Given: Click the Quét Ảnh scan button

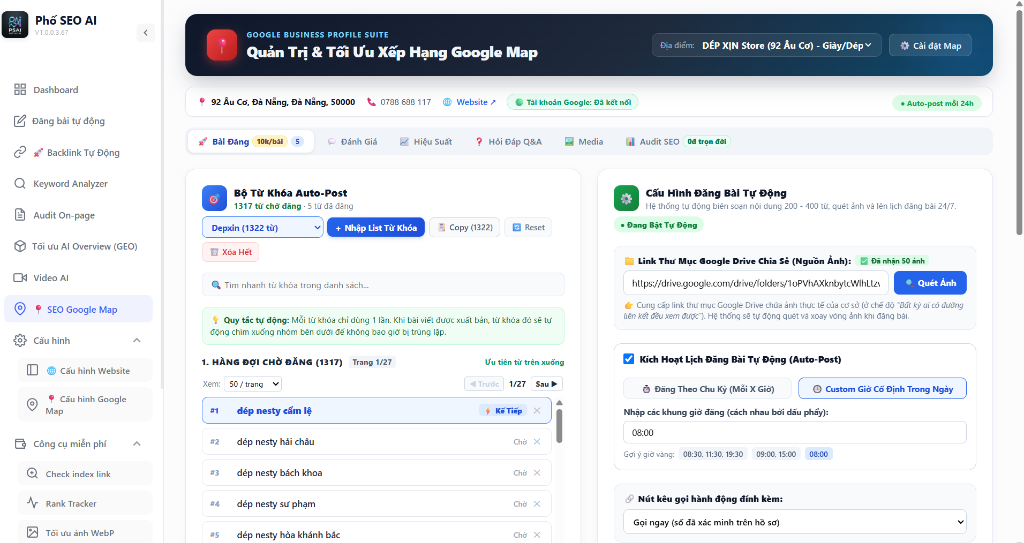Looking at the screenshot, I should [x=930, y=283].
